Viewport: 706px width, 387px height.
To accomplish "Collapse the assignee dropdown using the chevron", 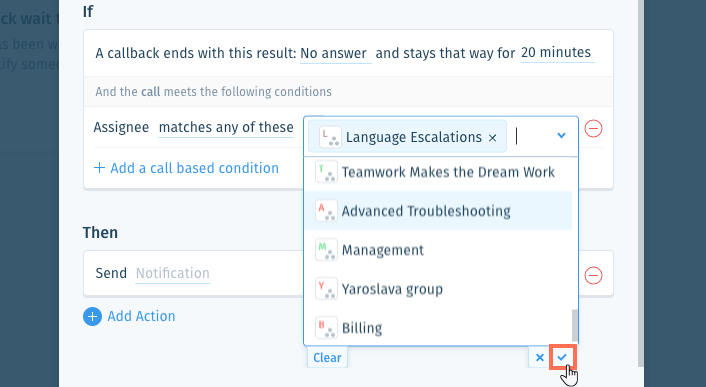I will click(561, 135).
